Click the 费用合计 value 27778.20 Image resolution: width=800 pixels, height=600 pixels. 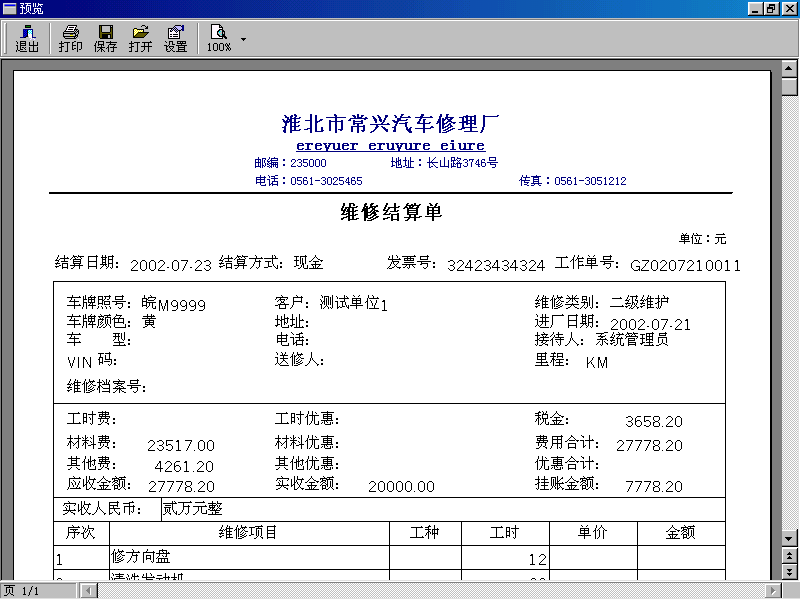coord(649,445)
